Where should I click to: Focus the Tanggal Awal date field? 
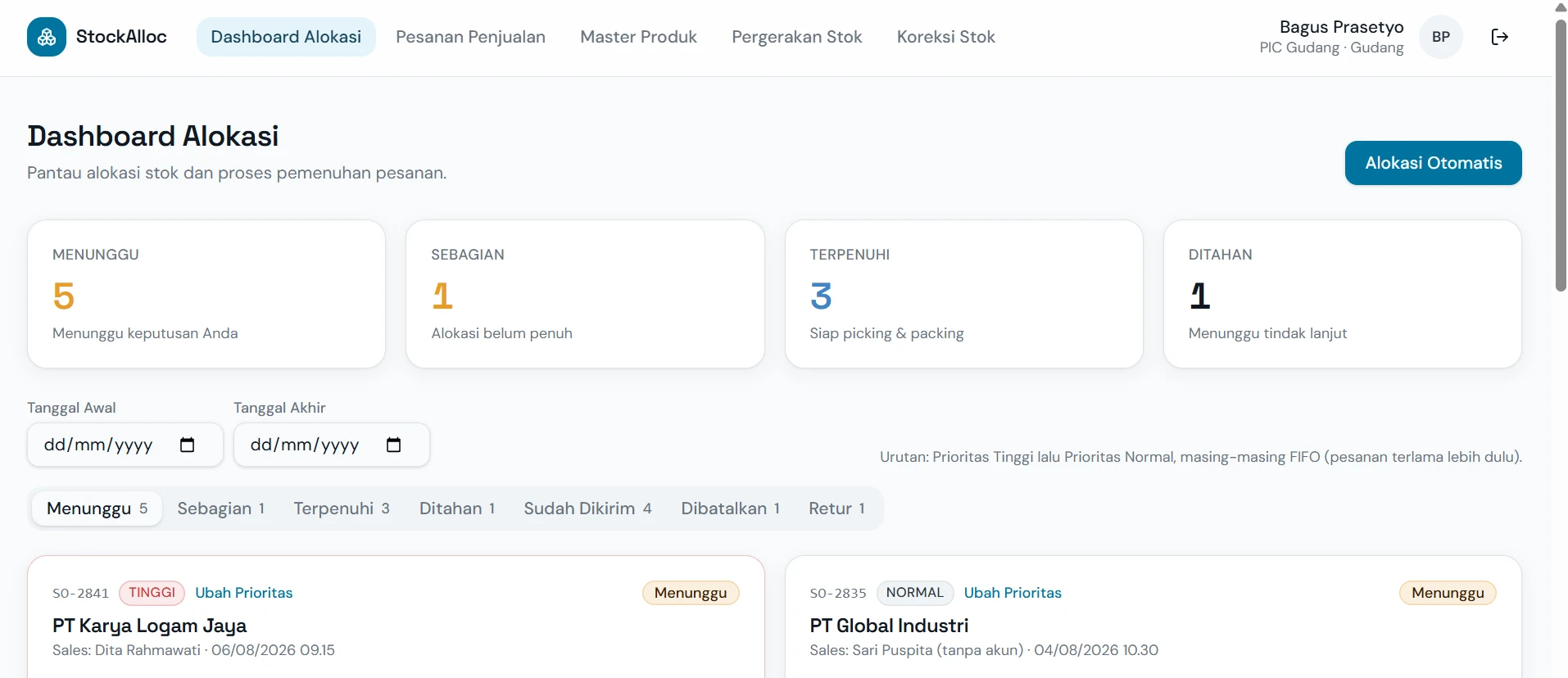point(125,445)
